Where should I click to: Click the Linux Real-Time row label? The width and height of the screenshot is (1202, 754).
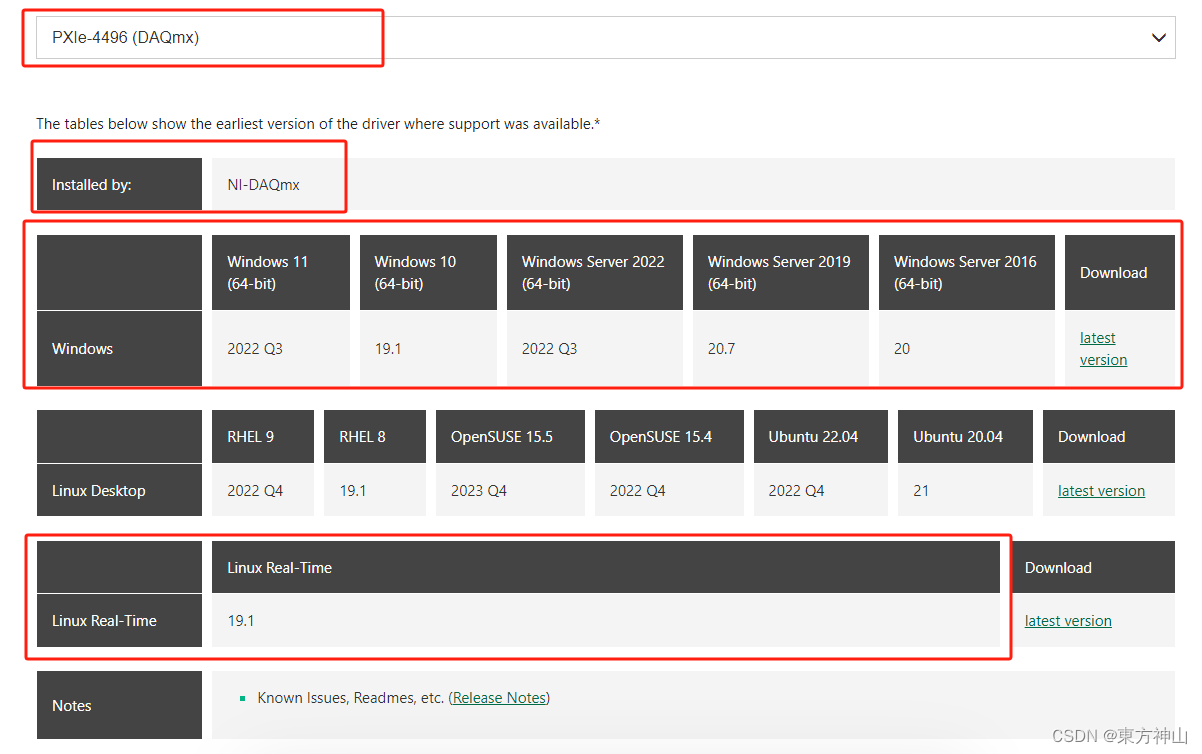(119, 621)
